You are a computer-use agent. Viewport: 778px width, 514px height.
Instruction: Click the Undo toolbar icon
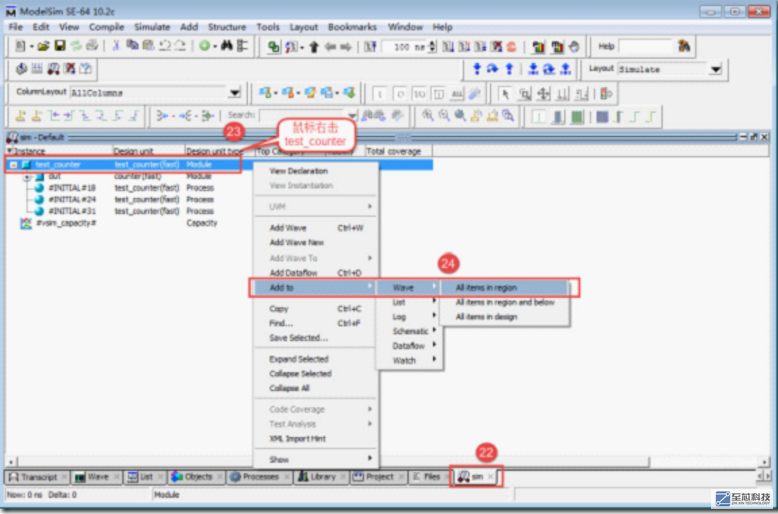point(165,46)
